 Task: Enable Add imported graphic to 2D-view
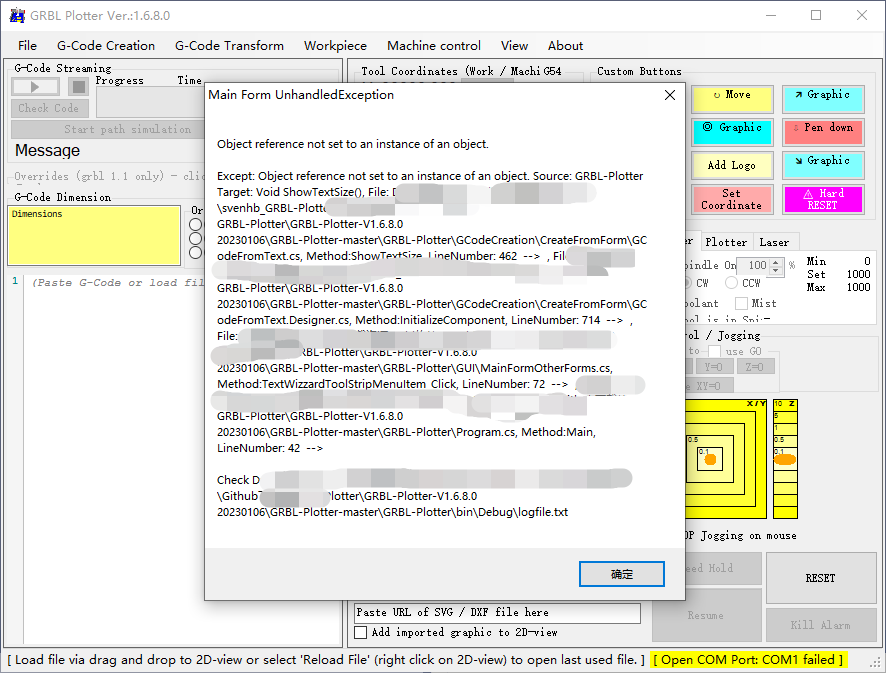(361, 633)
